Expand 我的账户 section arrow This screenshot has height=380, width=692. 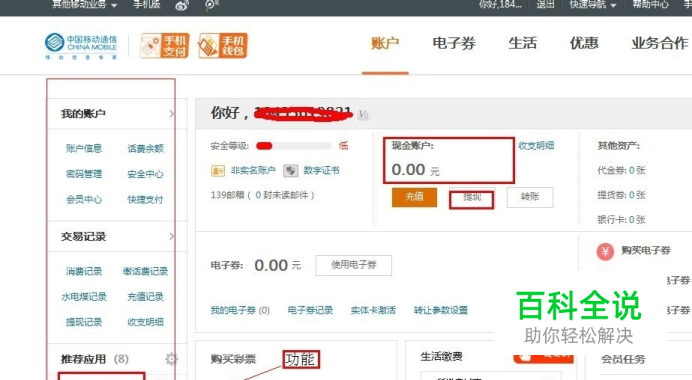pos(172,114)
